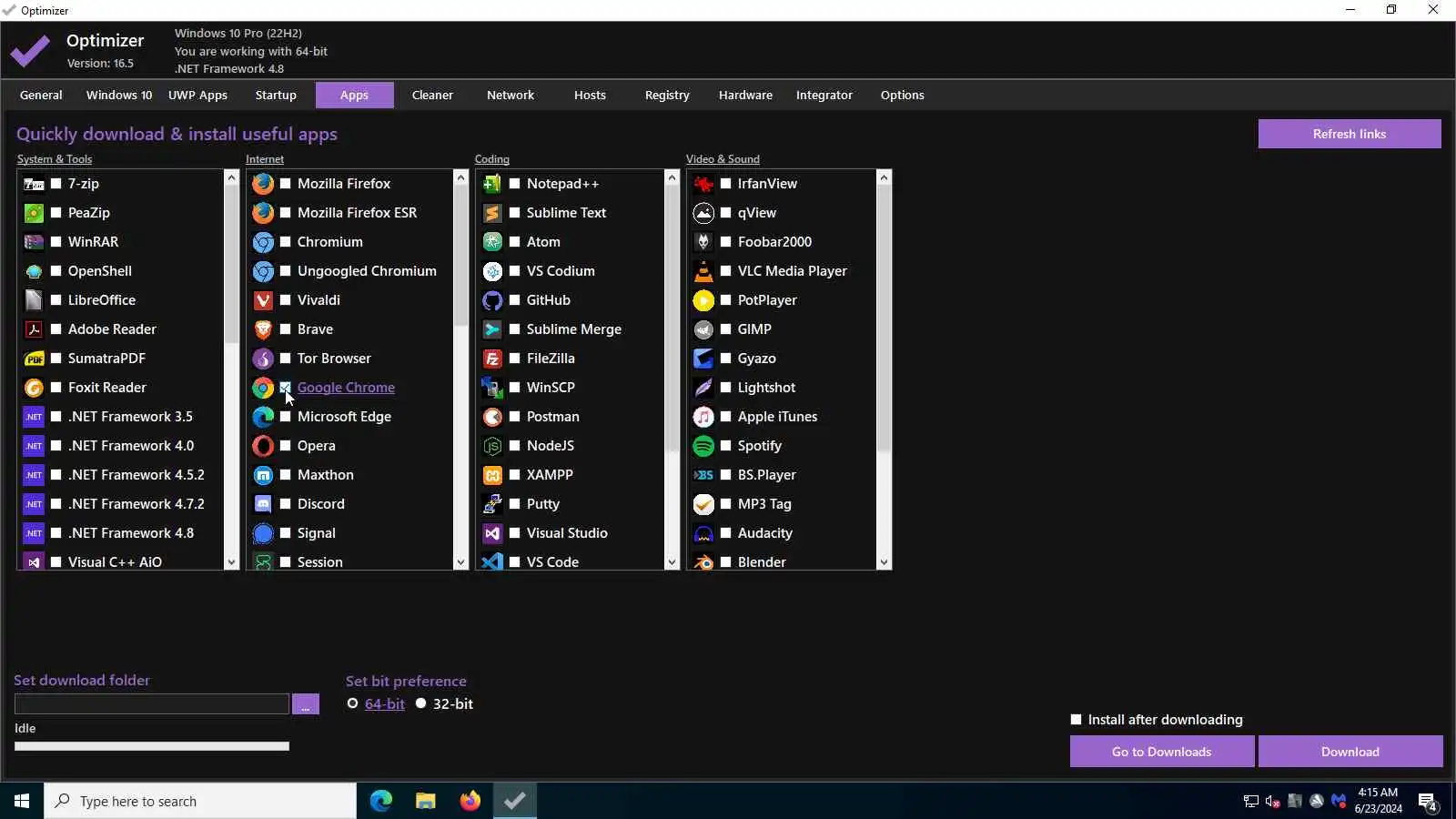Click the Notepad++ icon
The width and height of the screenshot is (1456, 819).
click(492, 184)
